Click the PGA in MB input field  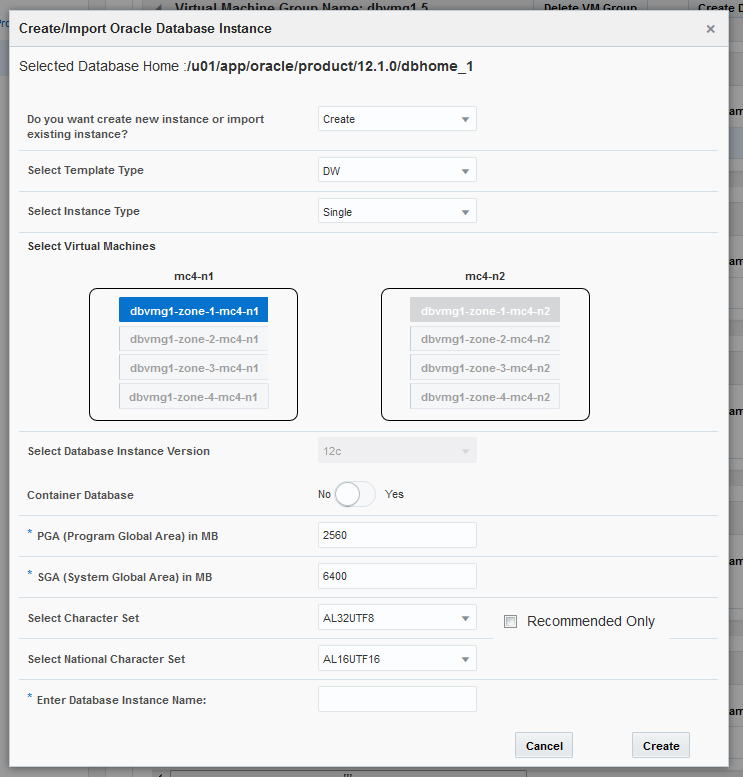(397, 535)
